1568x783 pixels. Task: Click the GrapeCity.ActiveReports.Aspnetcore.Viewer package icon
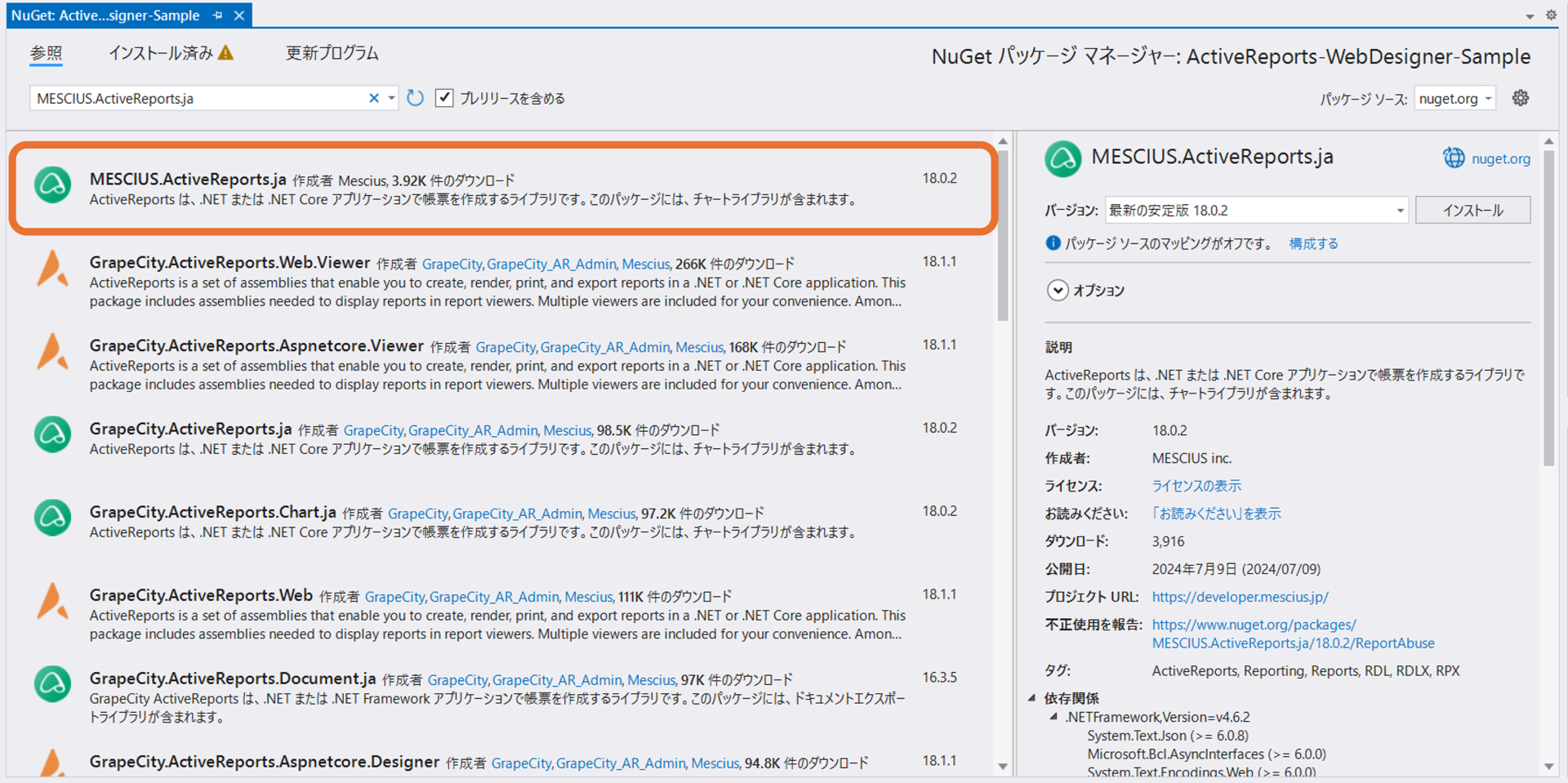[52, 352]
